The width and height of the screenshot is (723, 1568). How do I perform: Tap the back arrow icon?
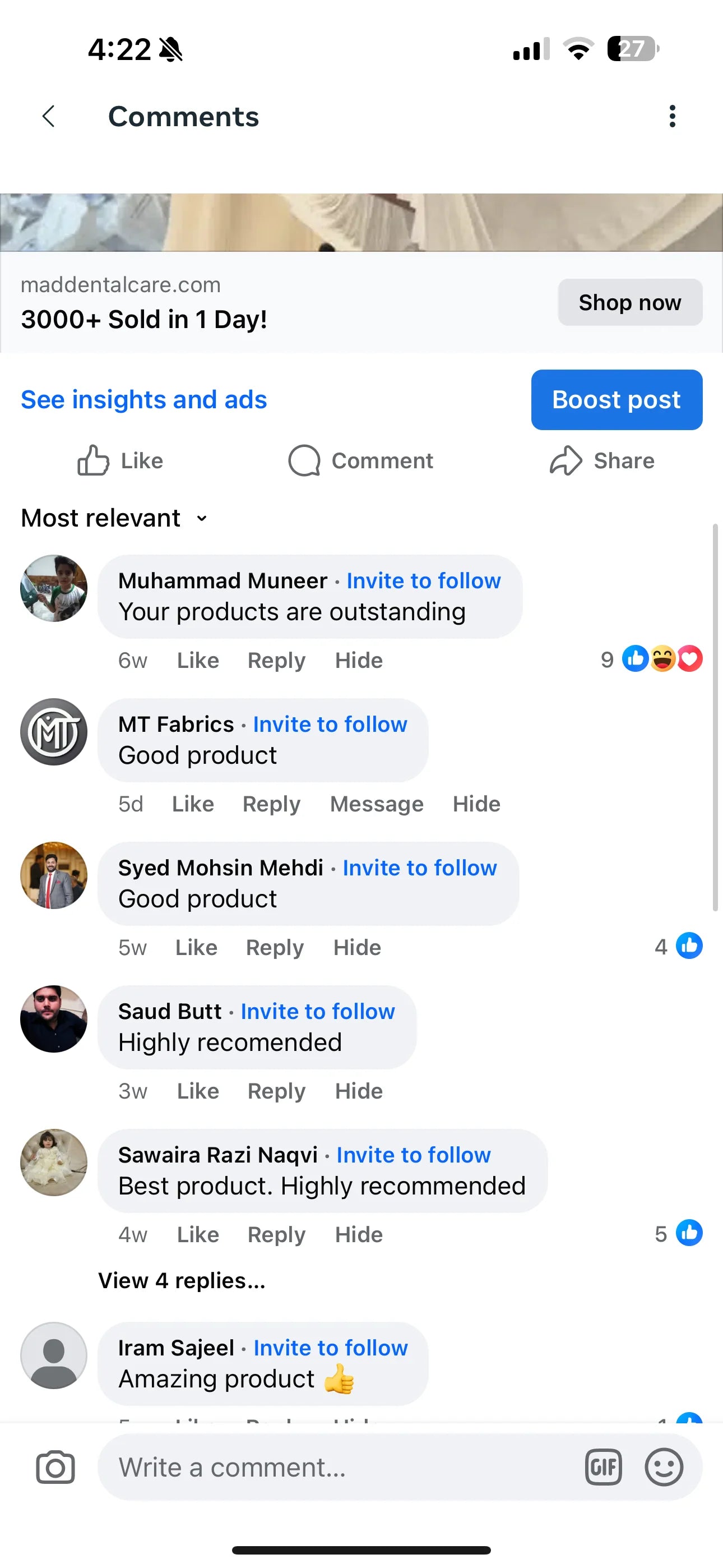tap(49, 116)
